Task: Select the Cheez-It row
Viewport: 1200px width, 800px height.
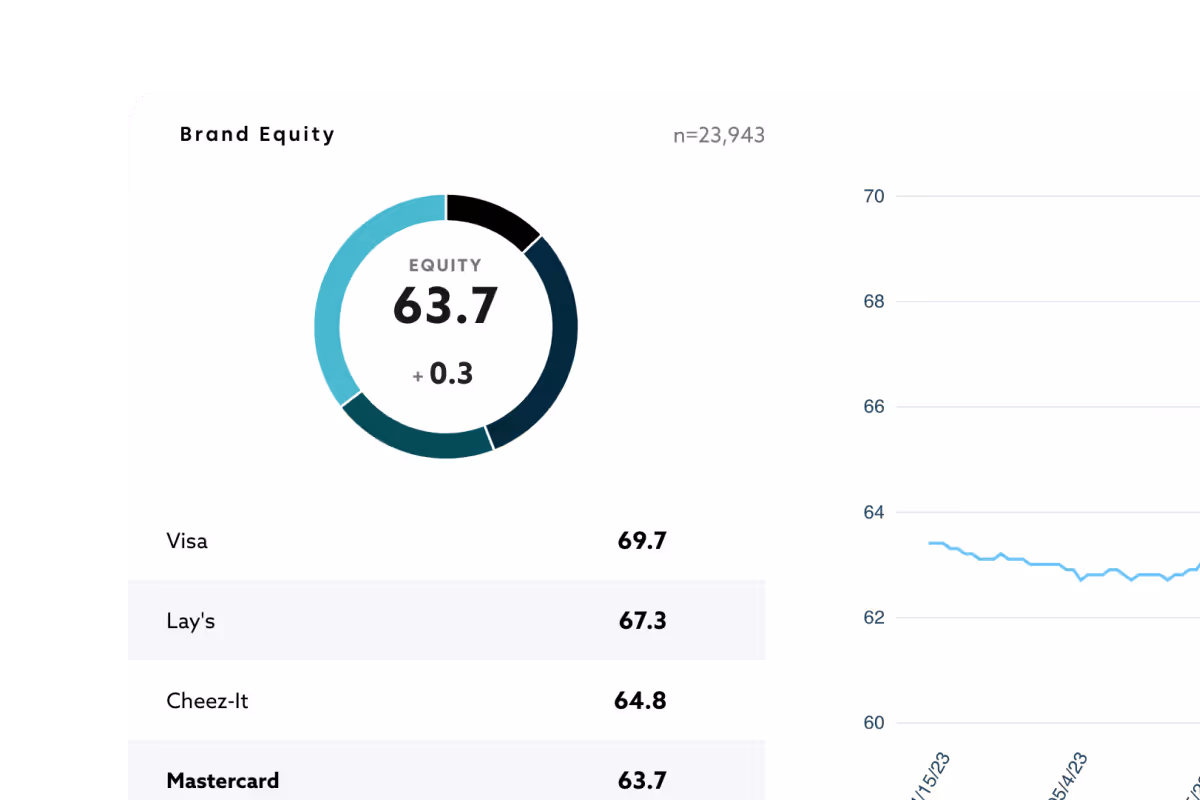Action: point(447,700)
